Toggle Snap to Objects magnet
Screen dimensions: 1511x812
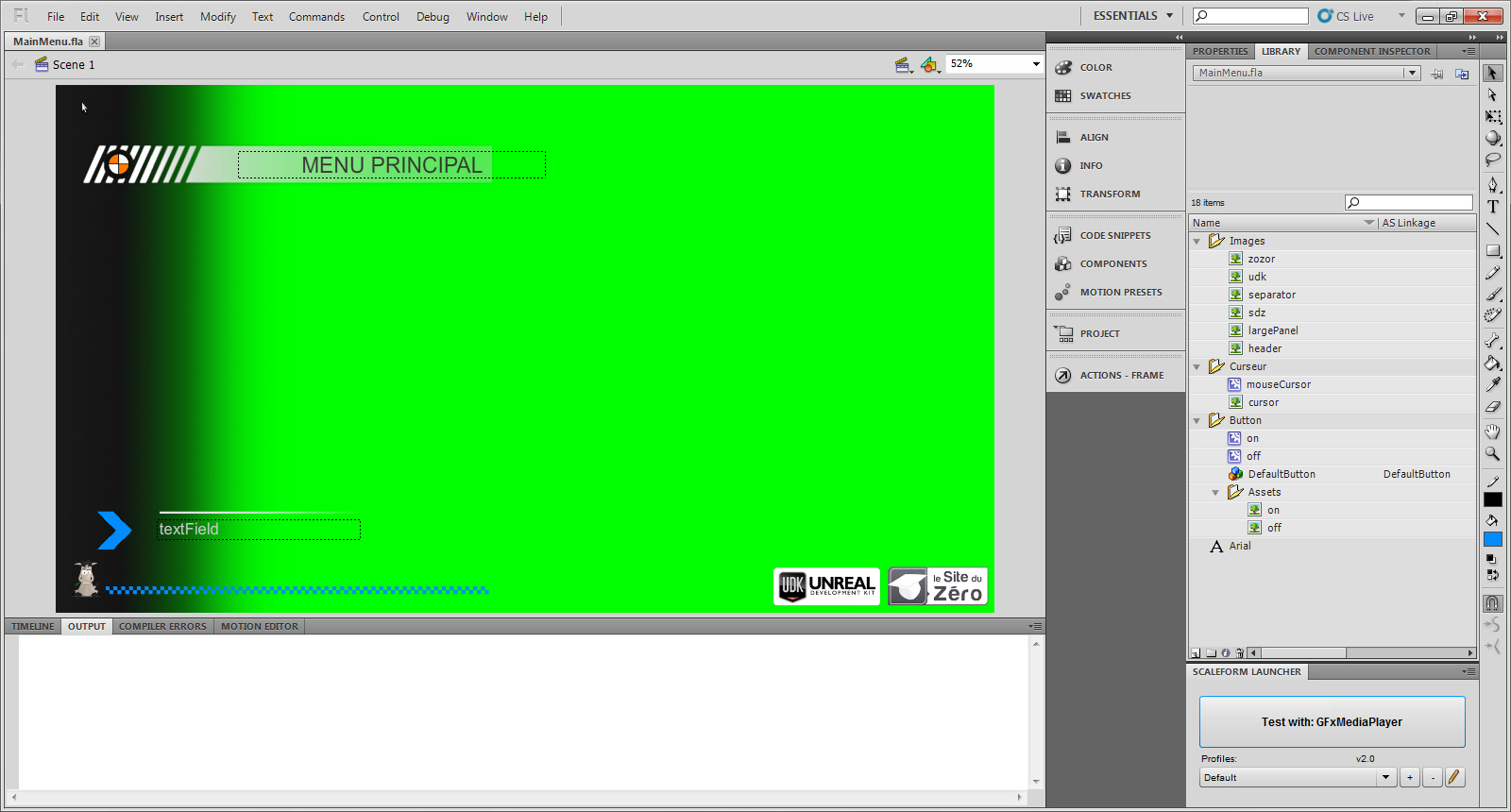click(x=1492, y=602)
